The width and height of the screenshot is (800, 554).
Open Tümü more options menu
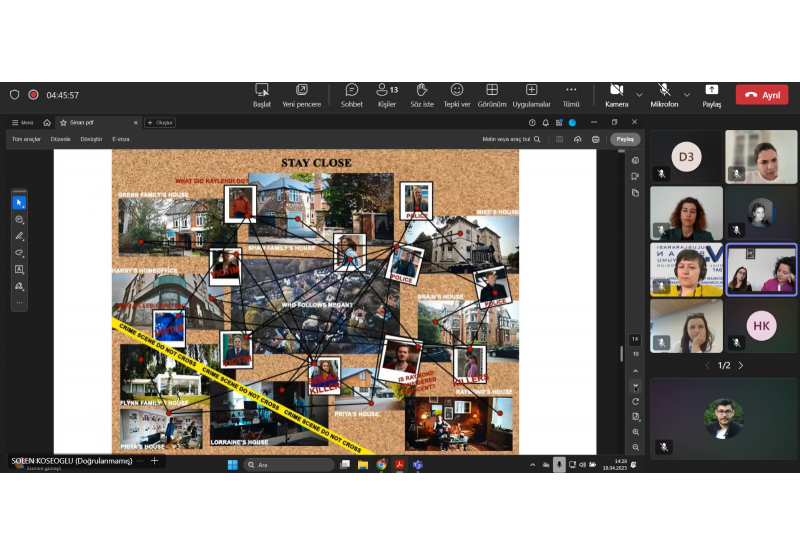(571, 95)
